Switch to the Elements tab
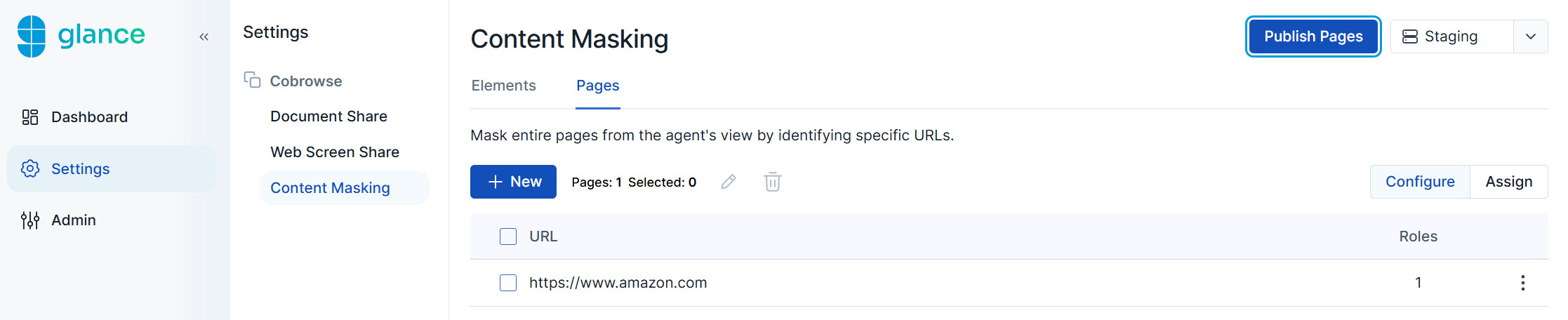Image resolution: width=1568 pixels, height=320 pixels. click(x=503, y=86)
